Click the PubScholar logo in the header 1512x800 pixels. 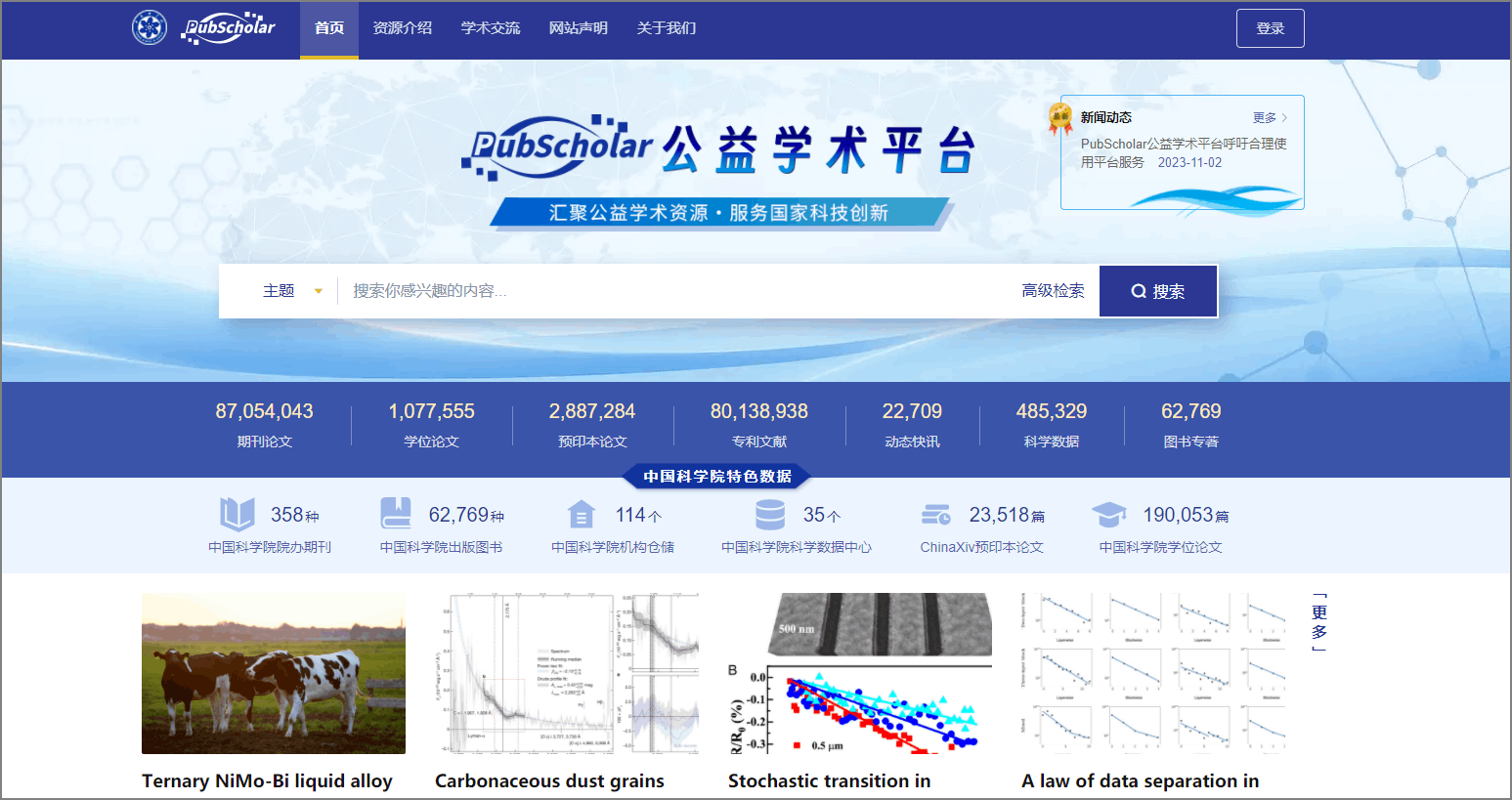tap(229, 27)
